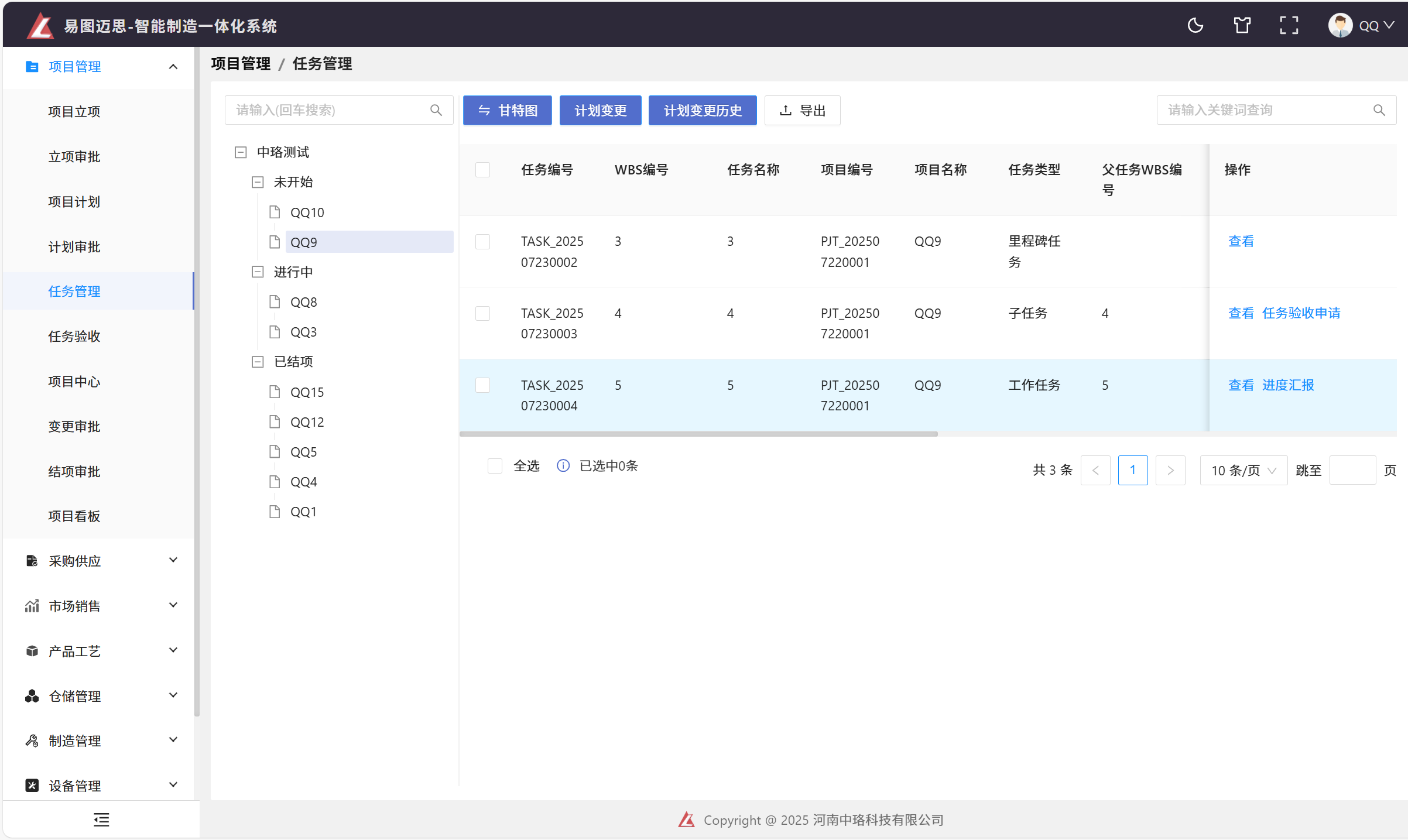Viewport: 1408px width, 840px height.
Task: Click the 设备管理 icon
Action: [x=32, y=786]
